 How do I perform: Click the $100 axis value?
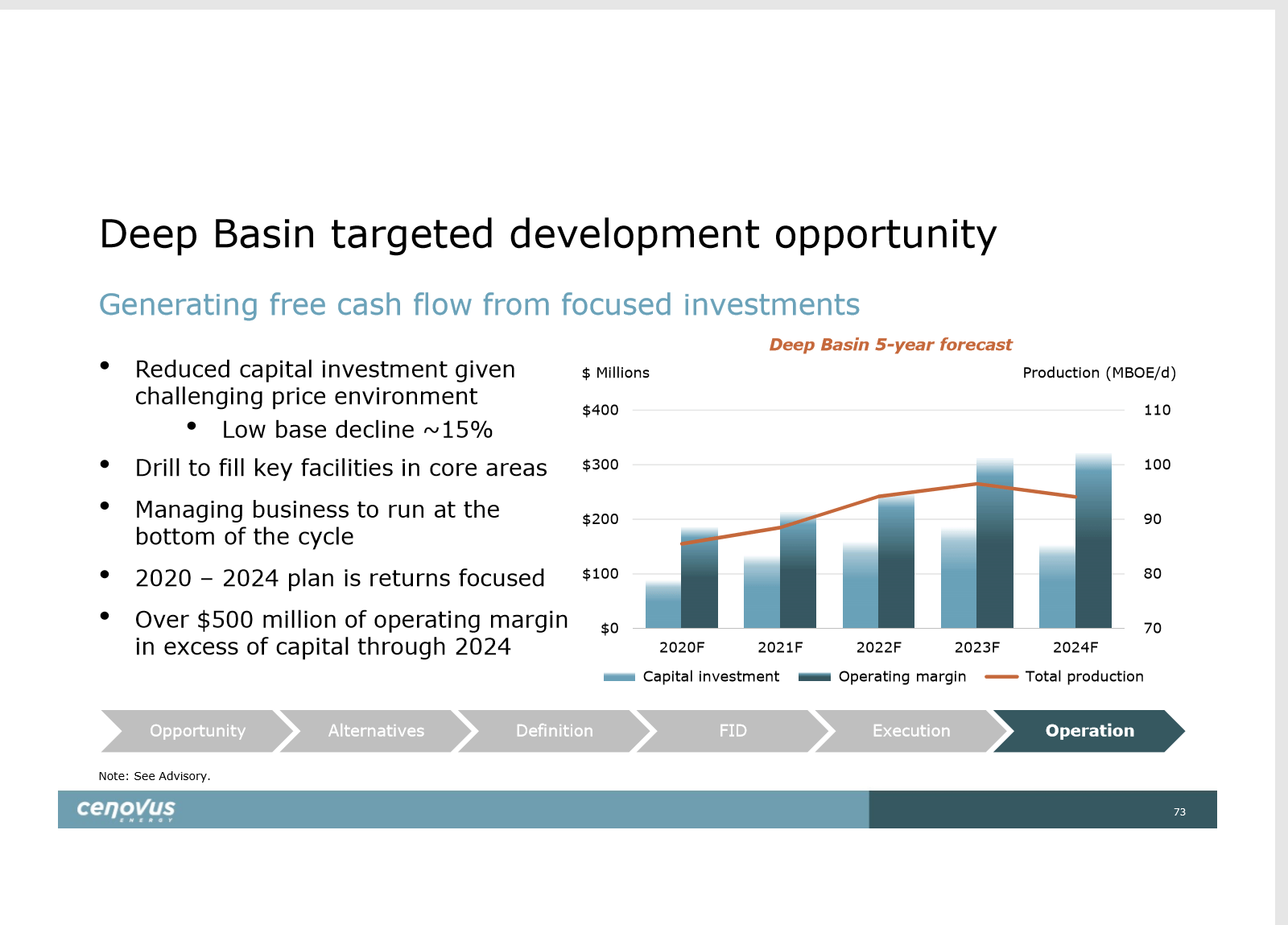click(x=601, y=574)
